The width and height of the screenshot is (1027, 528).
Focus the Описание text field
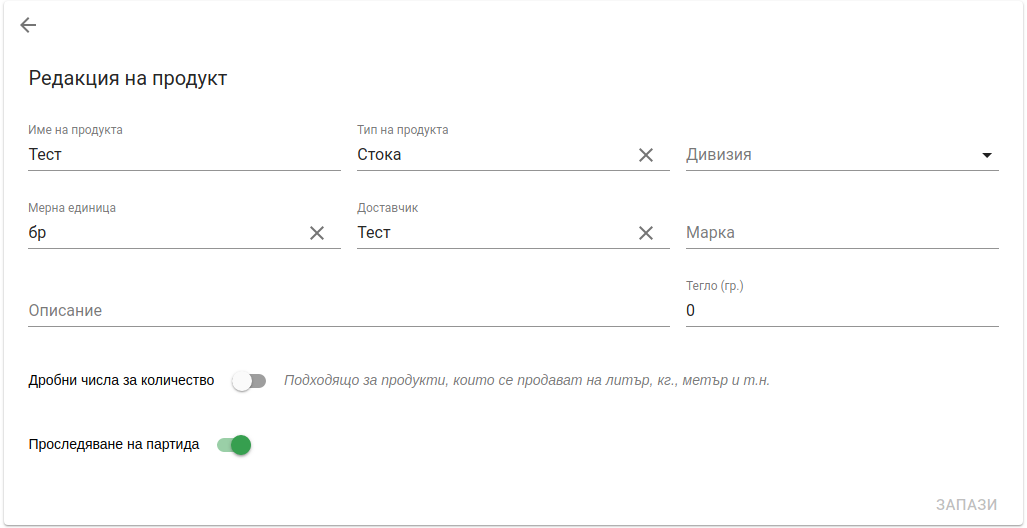point(348,311)
